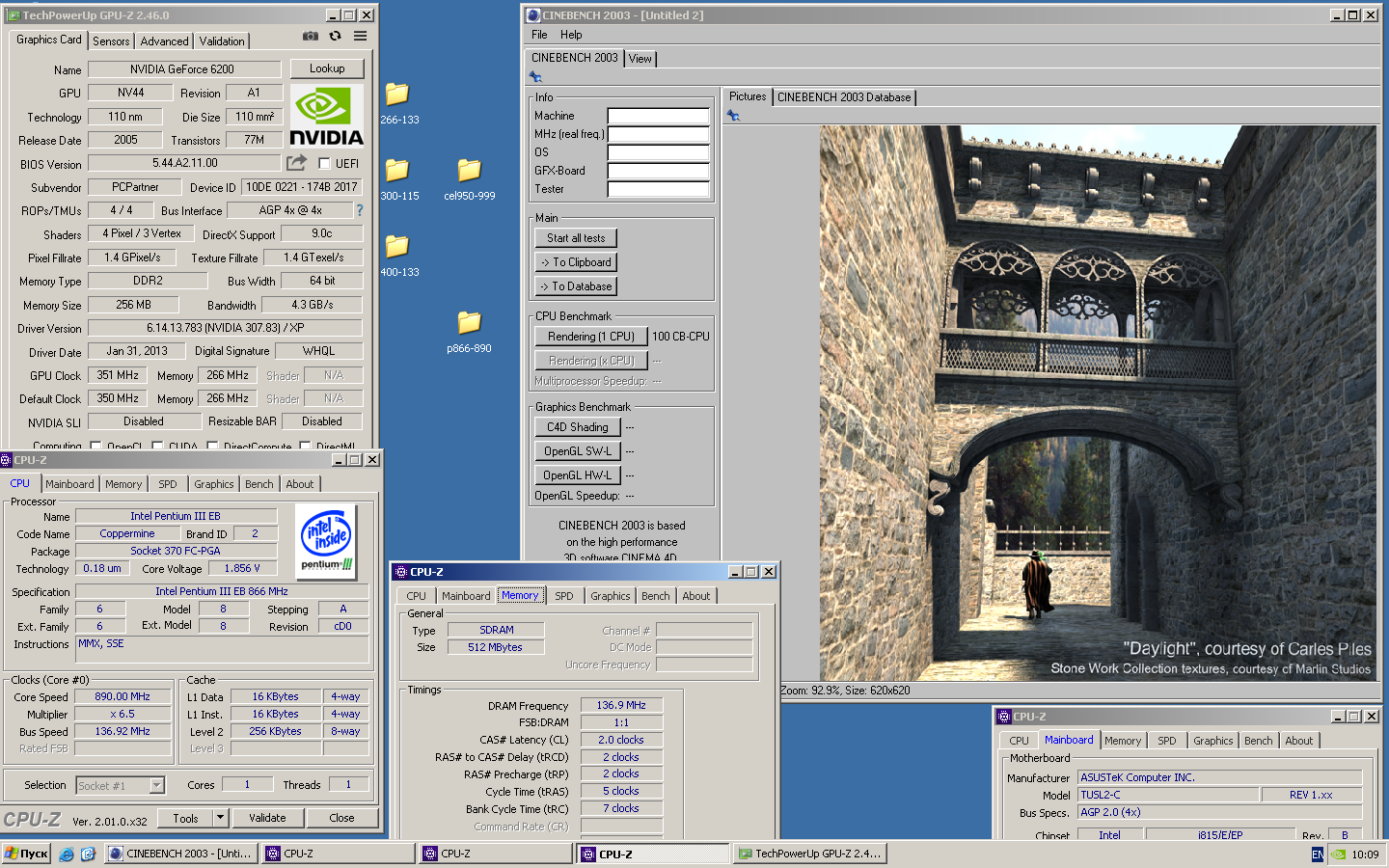Run the OpenGL HW-L benchmark
The width and height of the screenshot is (1389, 868).
click(577, 475)
